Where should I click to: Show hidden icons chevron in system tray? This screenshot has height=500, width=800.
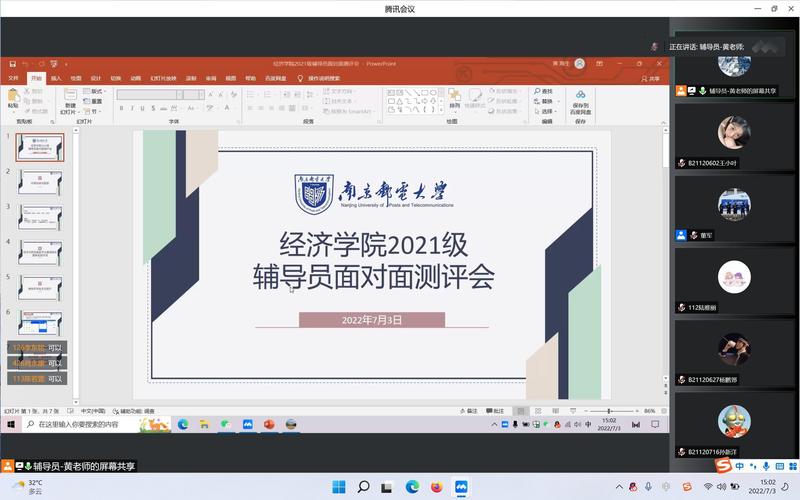point(615,487)
